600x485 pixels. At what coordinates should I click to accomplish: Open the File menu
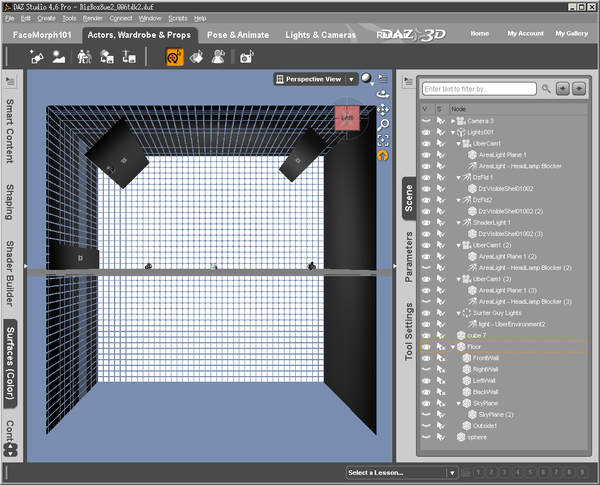[x=10, y=18]
